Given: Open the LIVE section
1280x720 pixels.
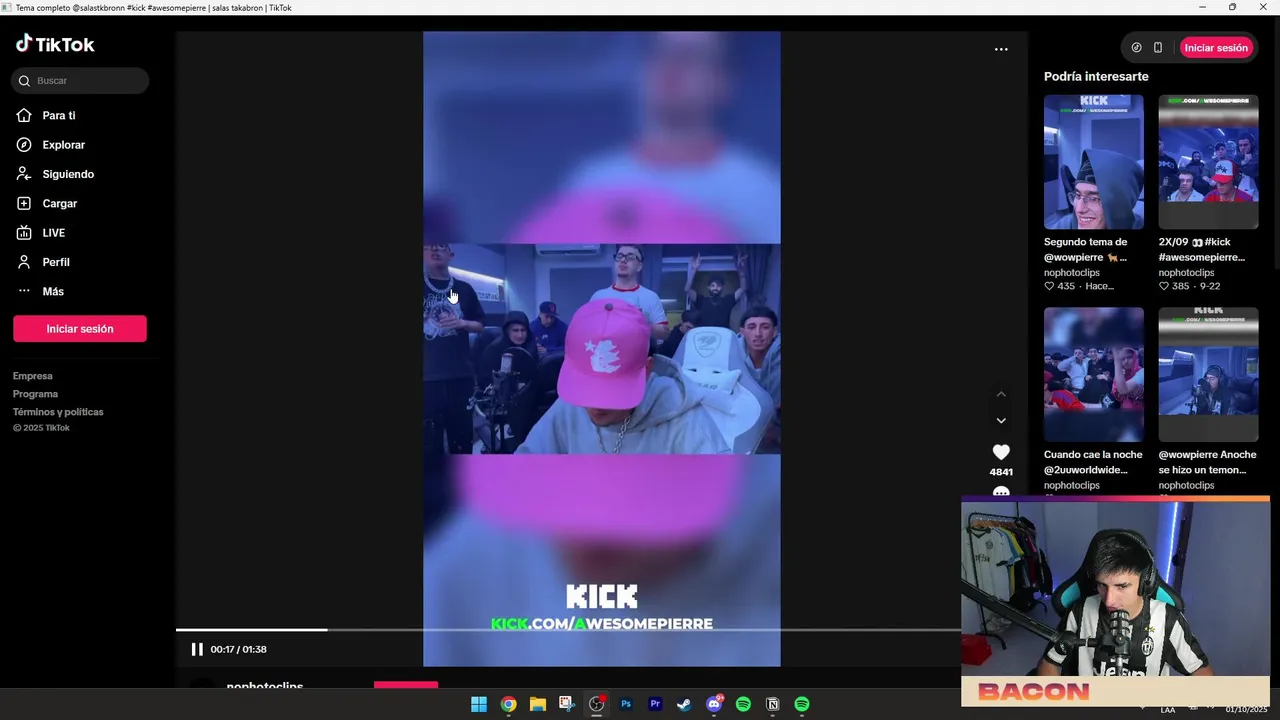Looking at the screenshot, I should click(x=54, y=233).
